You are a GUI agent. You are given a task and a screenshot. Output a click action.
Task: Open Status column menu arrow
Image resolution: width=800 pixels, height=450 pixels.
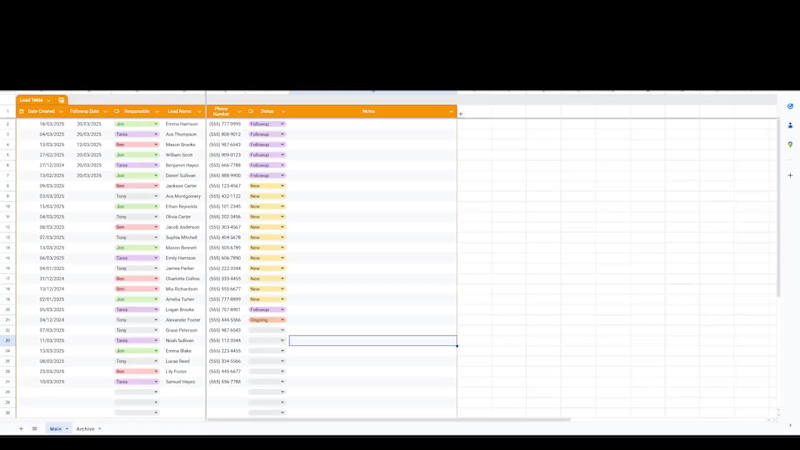(283, 111)
